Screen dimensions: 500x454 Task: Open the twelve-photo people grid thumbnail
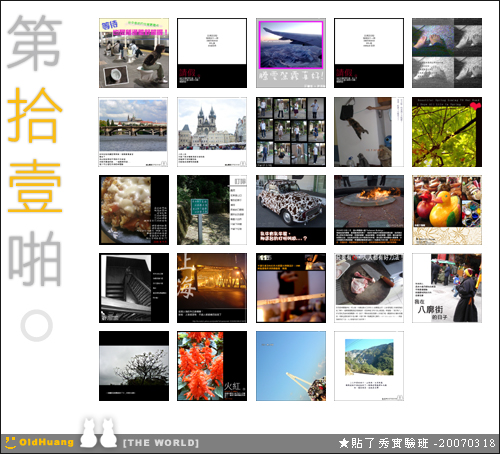291,132
